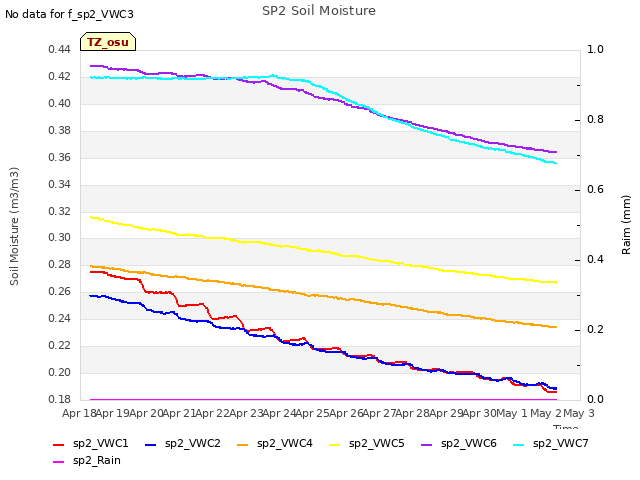640x480 pixels.
Task: Click the yellow sp2_VWC5 line in plot
Action: tap(322, 251)
